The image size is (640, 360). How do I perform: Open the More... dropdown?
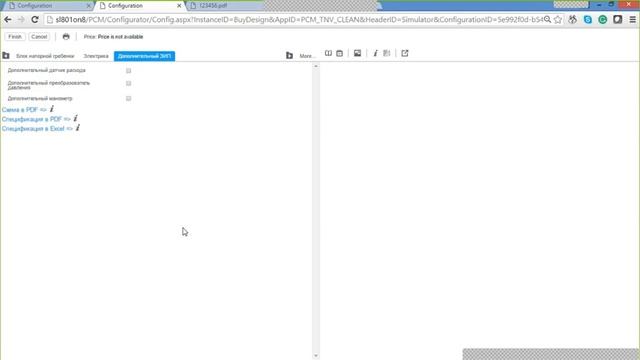307,56
